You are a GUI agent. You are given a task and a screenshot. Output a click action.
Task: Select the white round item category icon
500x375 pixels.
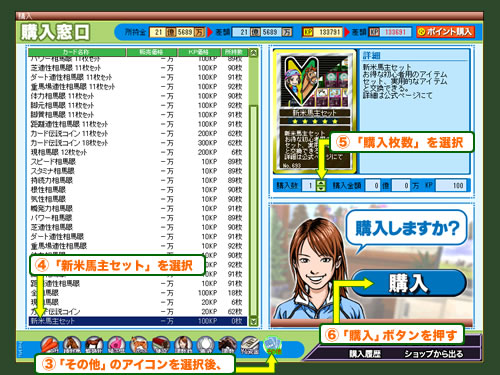click(x=206, y=345)
